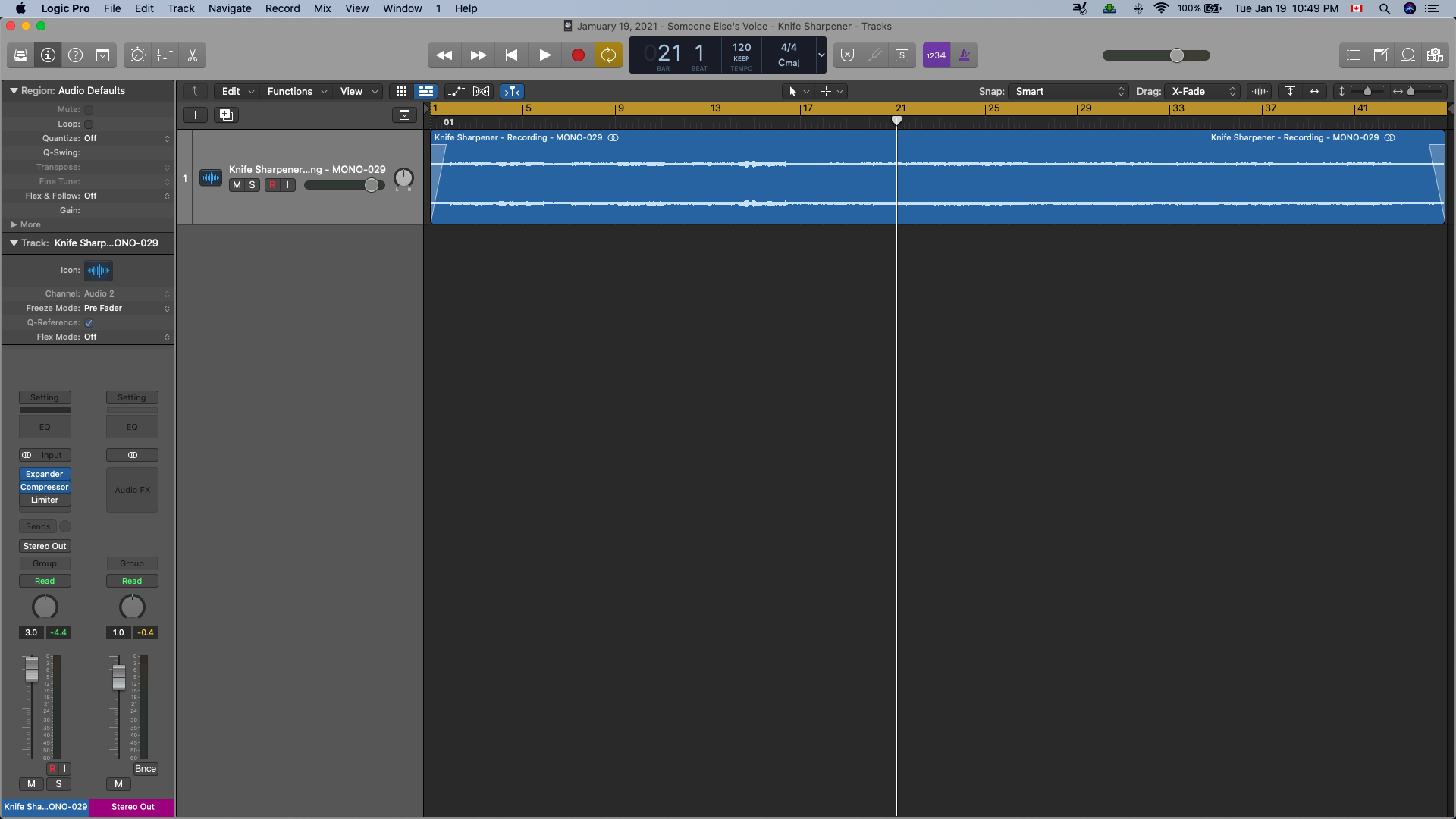
Task: Show the Toolbar
Action: click(x=102, y=55)
